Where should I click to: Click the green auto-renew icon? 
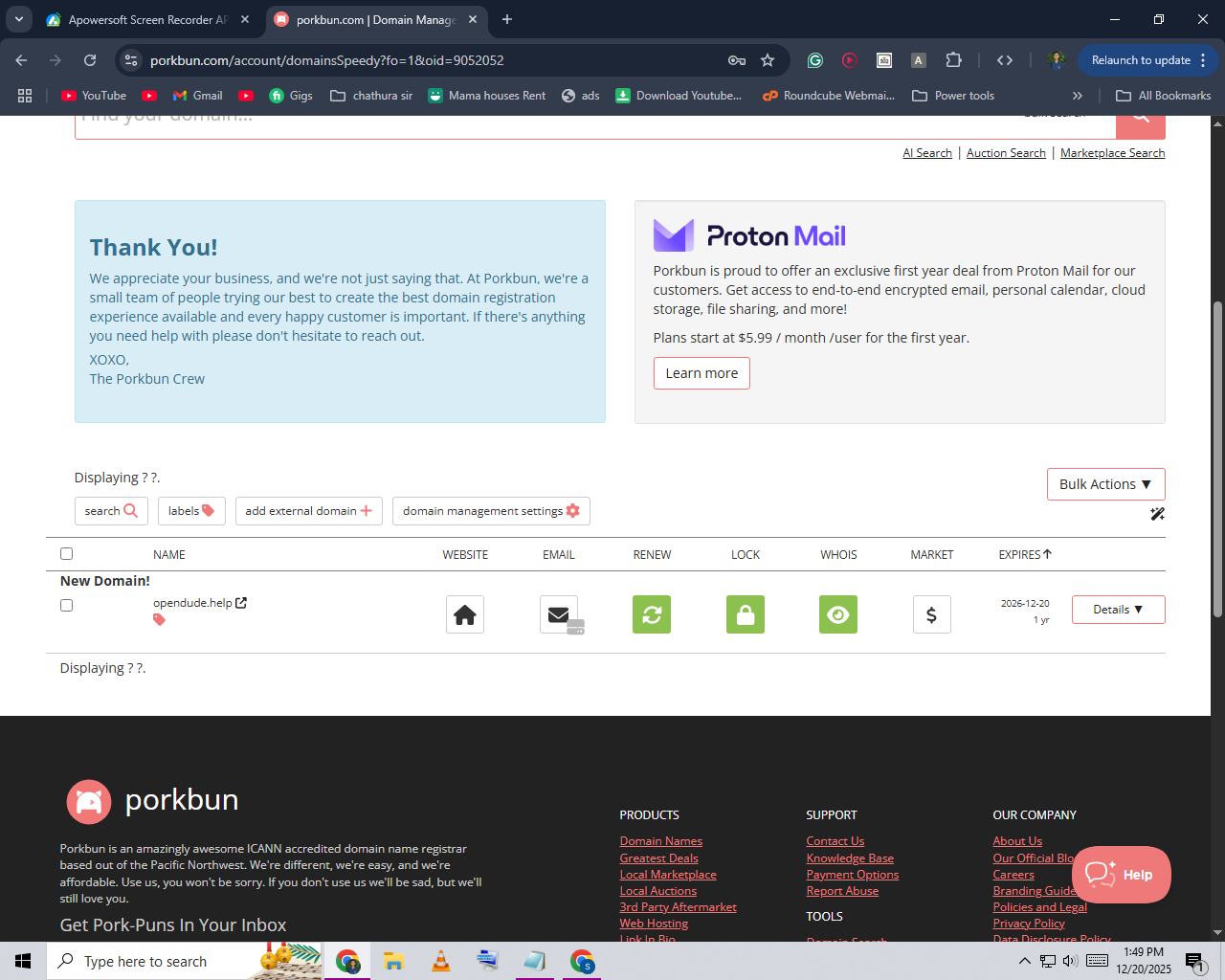[652, 614]
